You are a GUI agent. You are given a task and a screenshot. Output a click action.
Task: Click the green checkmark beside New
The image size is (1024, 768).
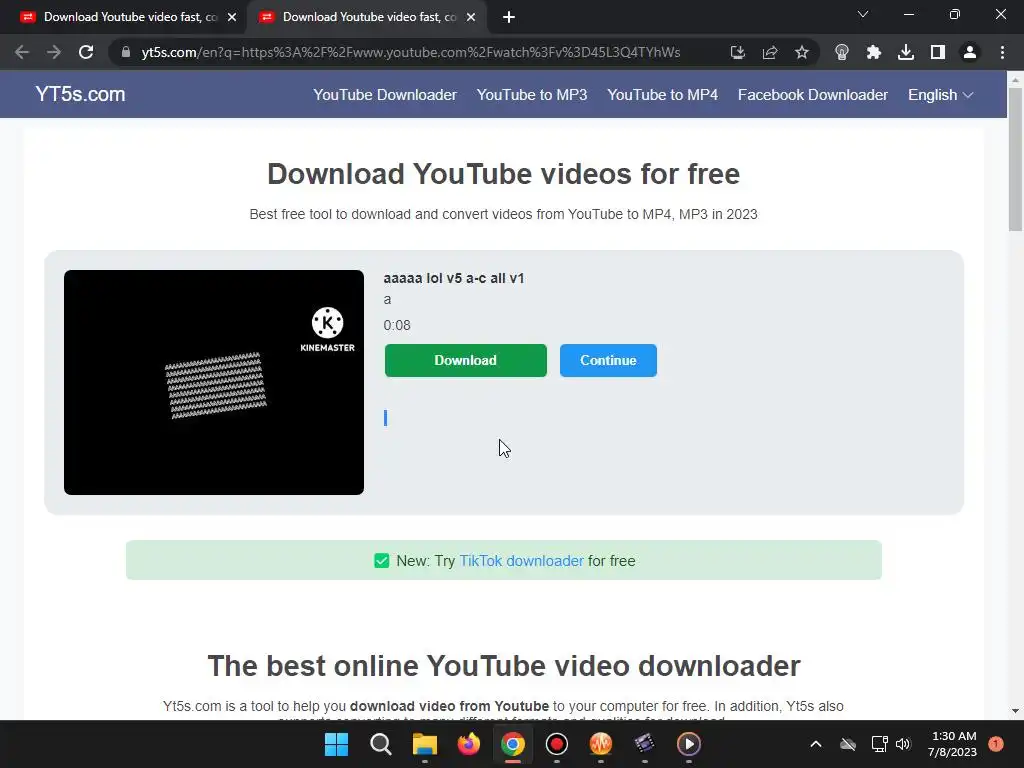pos(381,560)
